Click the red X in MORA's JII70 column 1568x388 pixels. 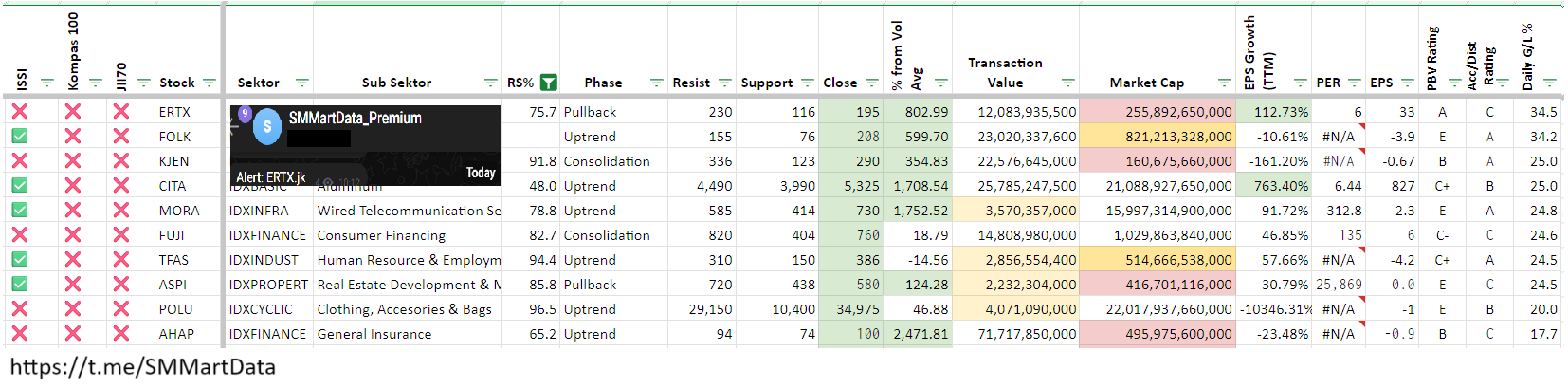coord(121,211)
